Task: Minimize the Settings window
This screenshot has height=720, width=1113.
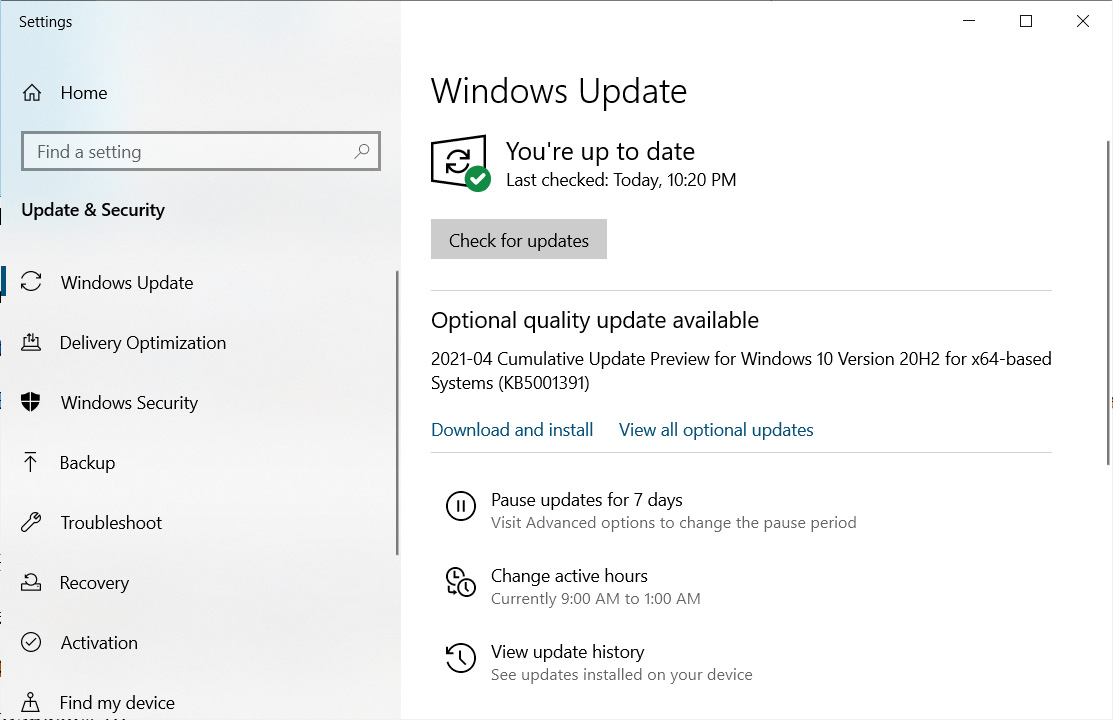Action: [x=969, y=21]
